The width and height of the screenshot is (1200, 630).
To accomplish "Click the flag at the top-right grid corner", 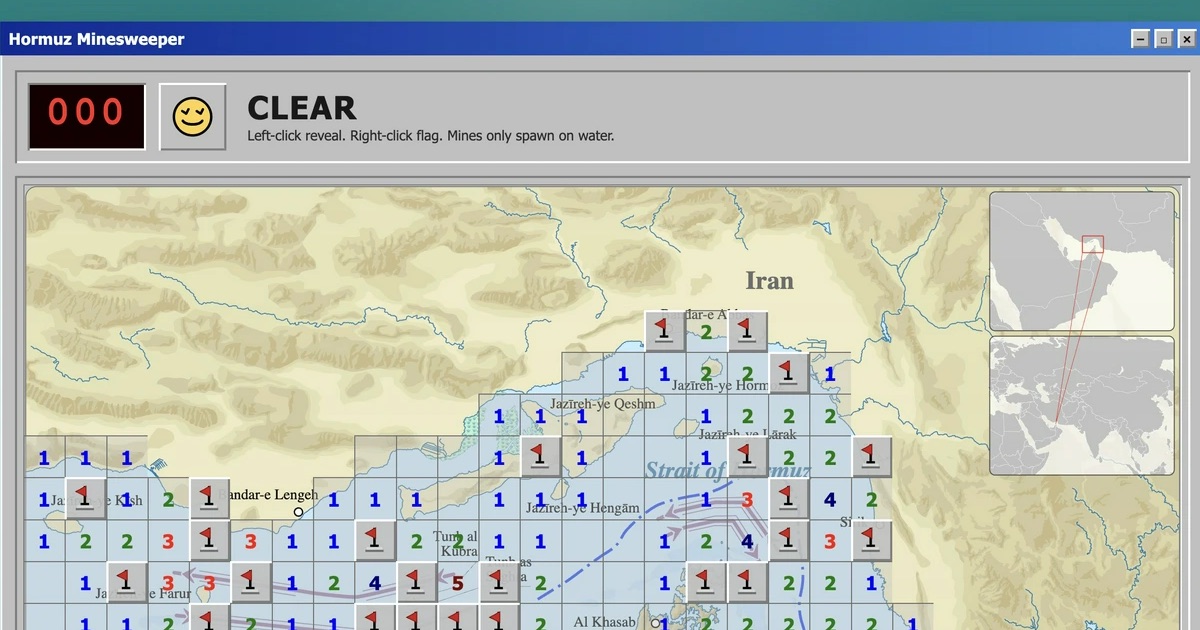I will [x=871, y=456].
